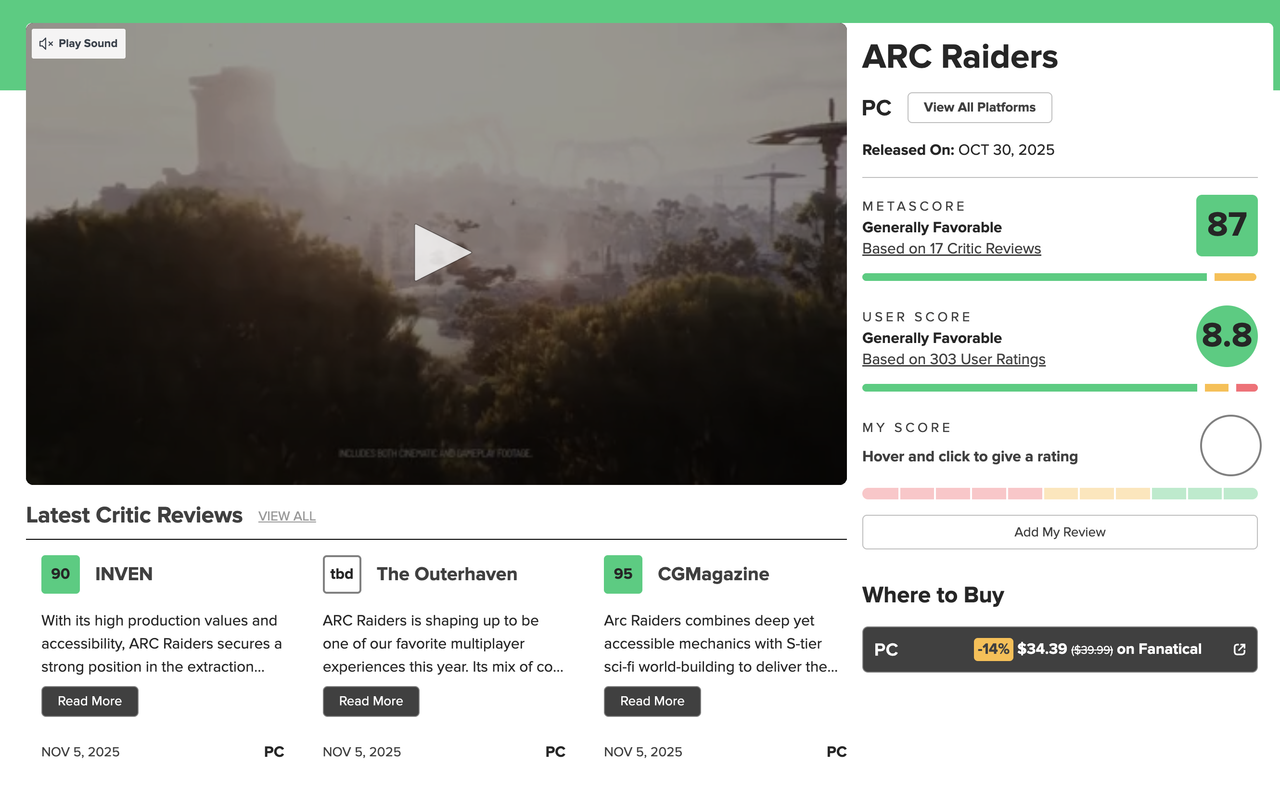Image resolution: width=1280 pixels, height=788 pixels.
Task: Open VIEW ALL critic reviews link
Action: click(x=287, y=516)
